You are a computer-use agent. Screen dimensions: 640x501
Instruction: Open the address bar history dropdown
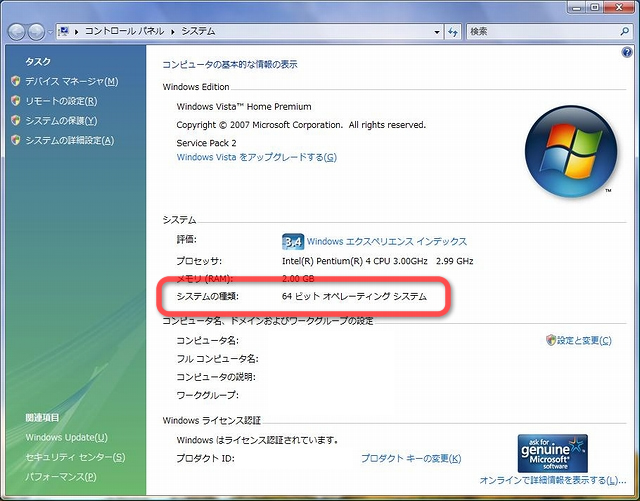click(x=437, y=31)
